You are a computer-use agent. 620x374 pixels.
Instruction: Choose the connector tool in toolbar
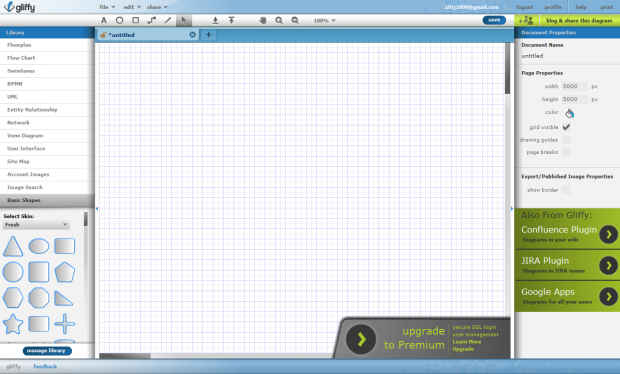[152, 20]
